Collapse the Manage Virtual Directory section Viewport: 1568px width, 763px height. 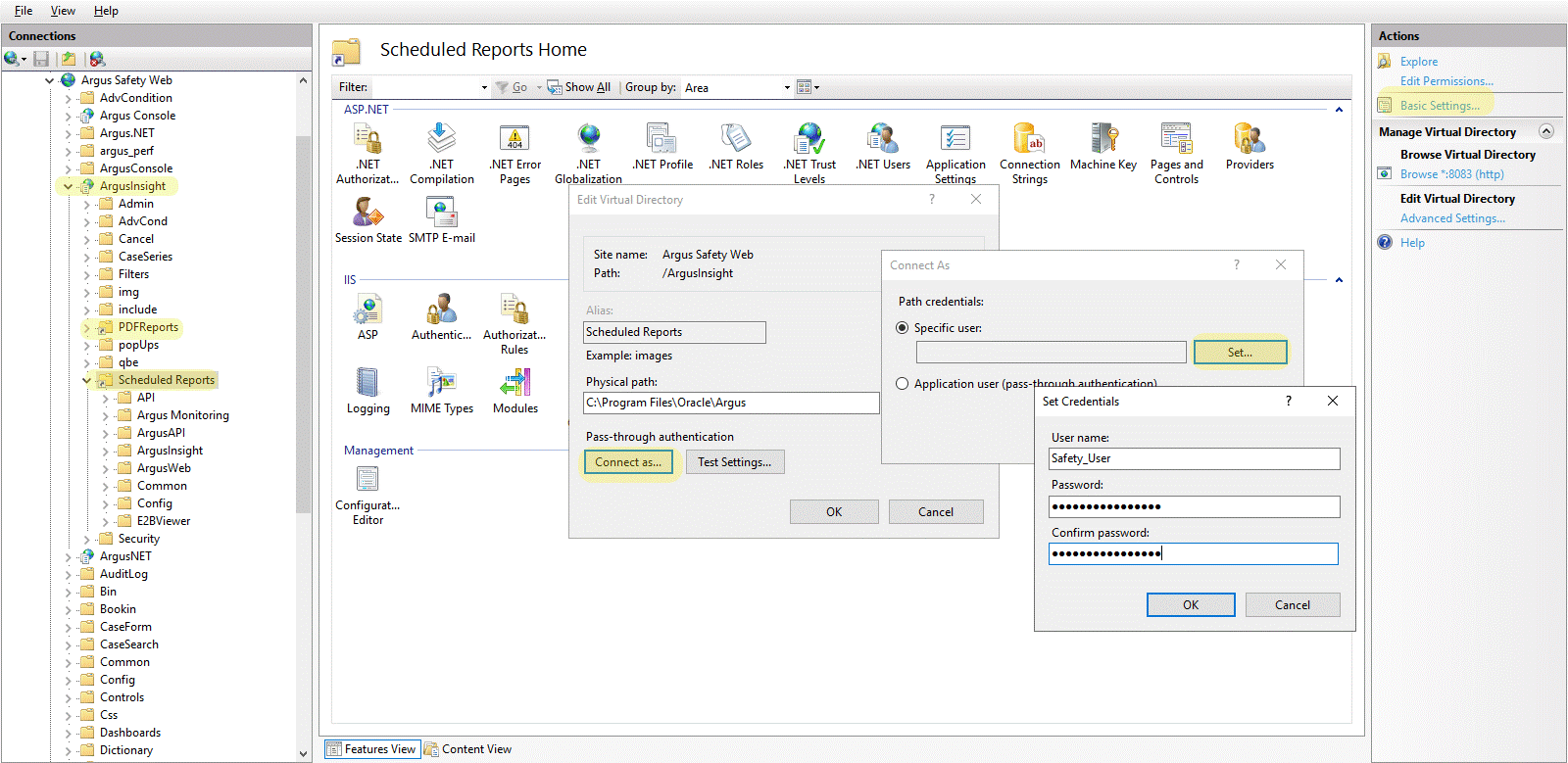(x=1546, y=131)
